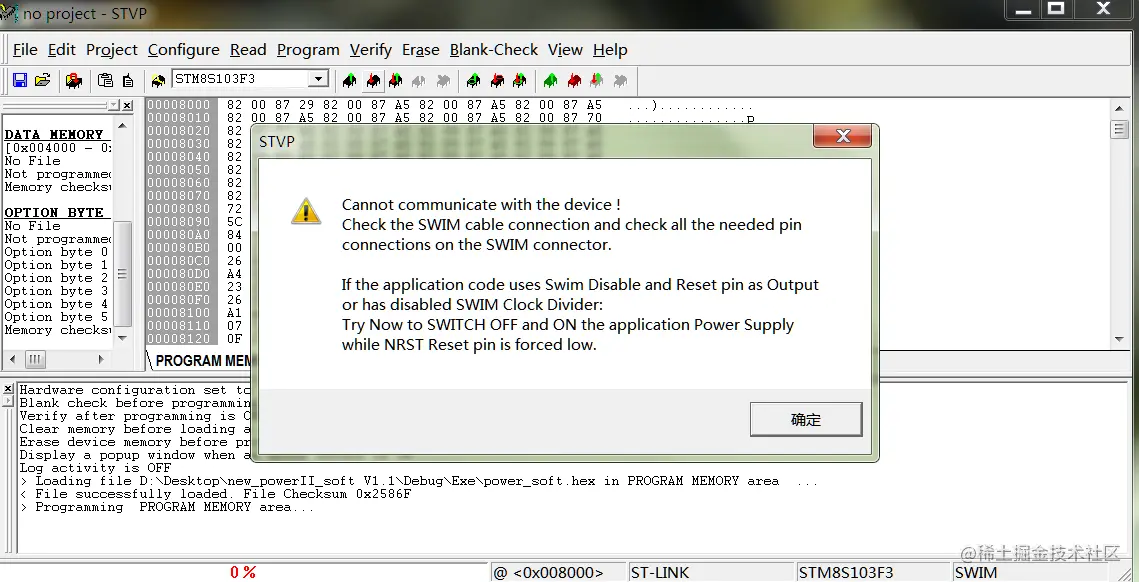This screenshot has width=1139, height=582.
Task: Click 'Option byte 5' entry
Action: [x=56, y=317]
